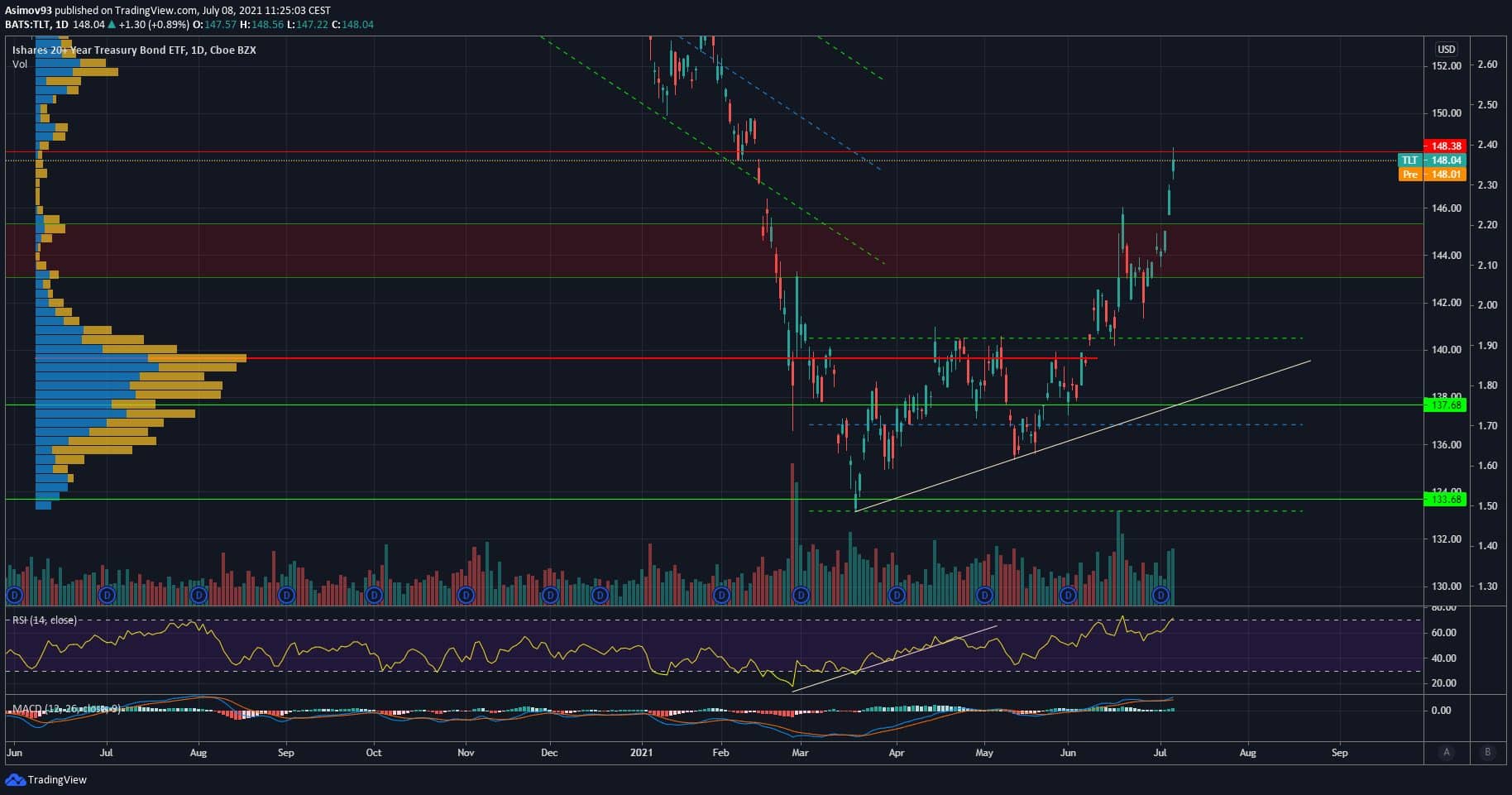The image size is (1512, 795).
Task: Click the dividend marker above the Jul 2020 label
Action: click(x=106, y=595)
